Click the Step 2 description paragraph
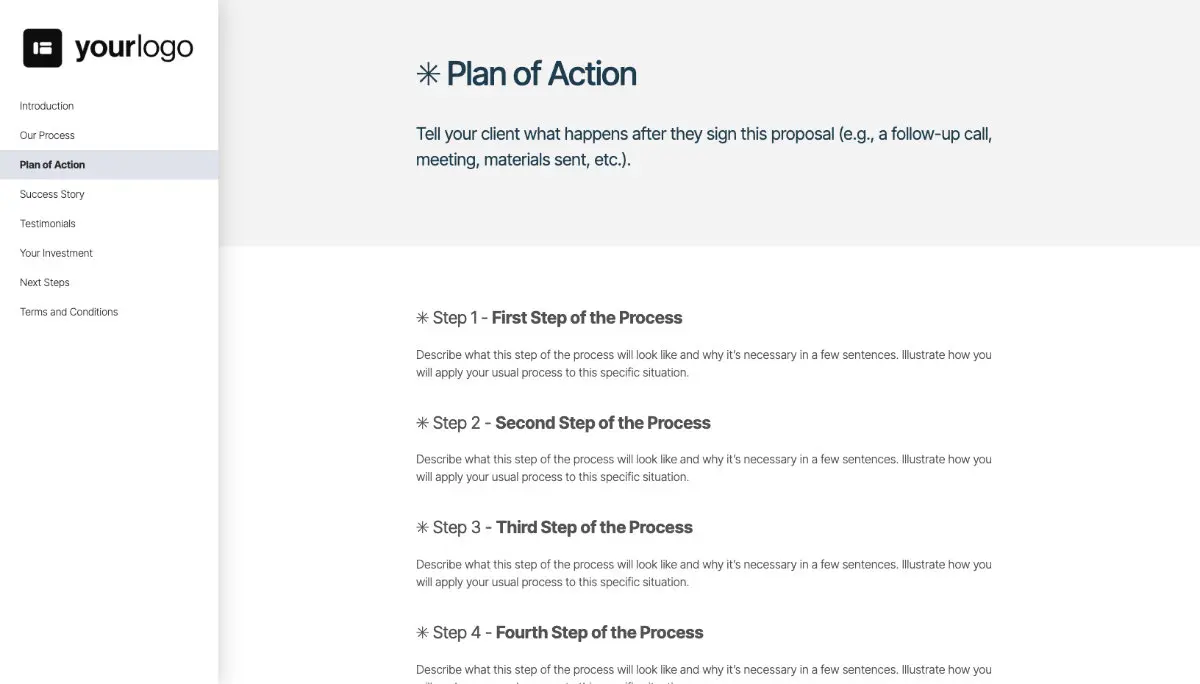 703,467
